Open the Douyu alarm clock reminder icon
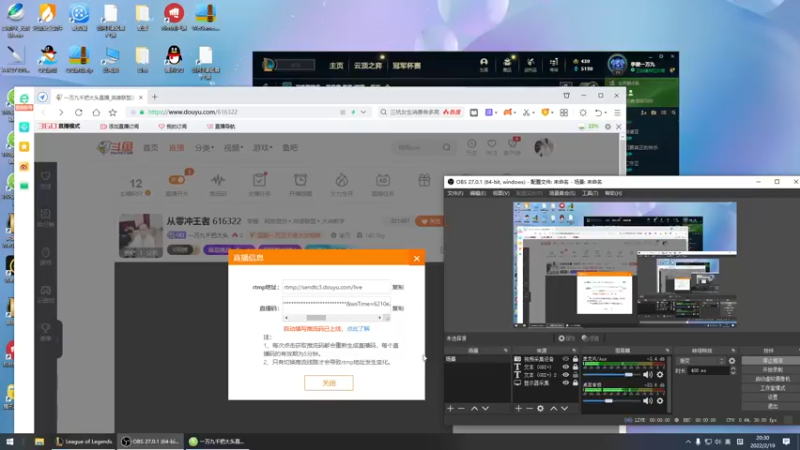This screenshot has height=450, width=800. (x=301, y=180)
